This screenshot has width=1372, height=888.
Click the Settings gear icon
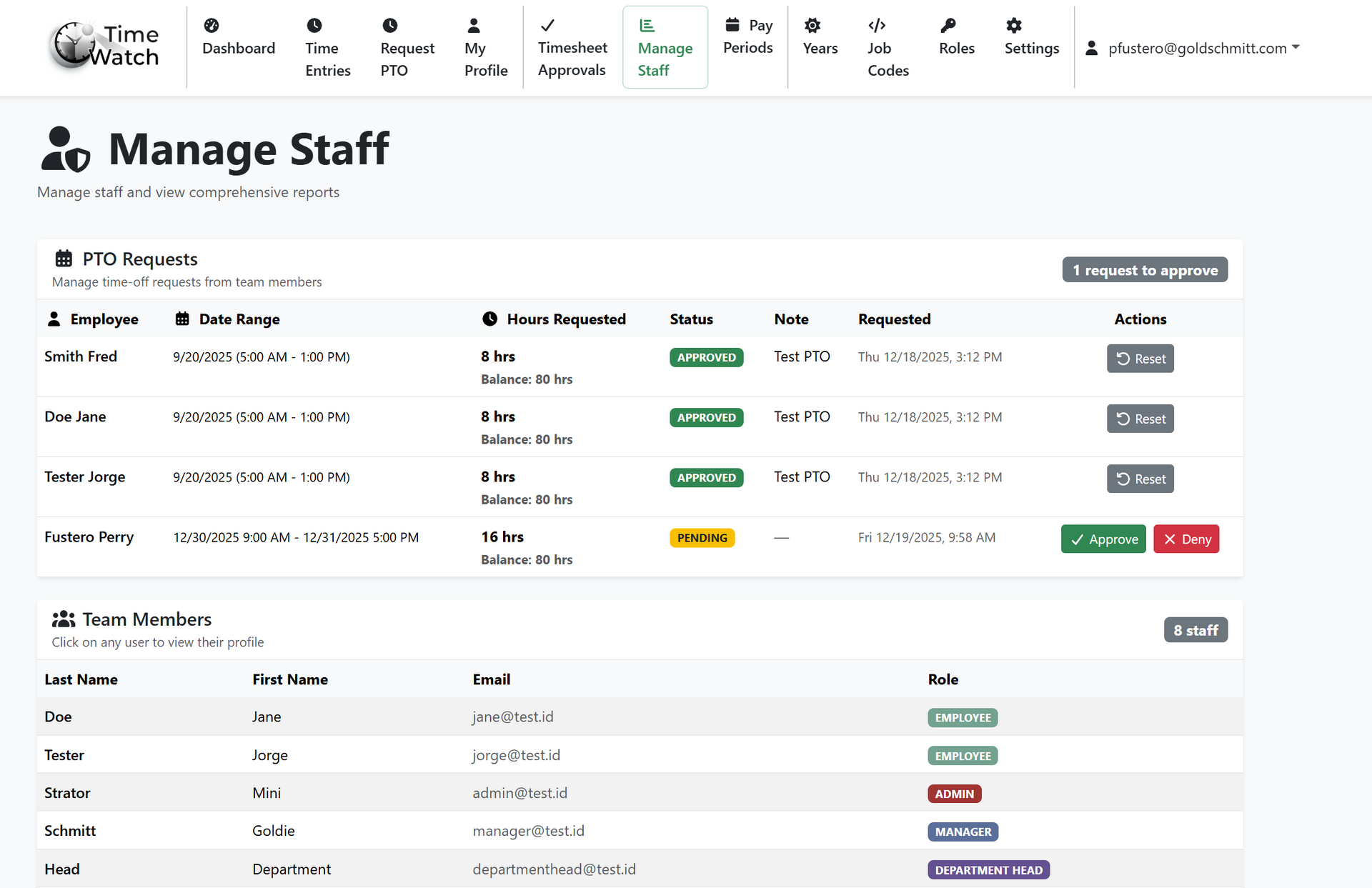point(1014,26)
